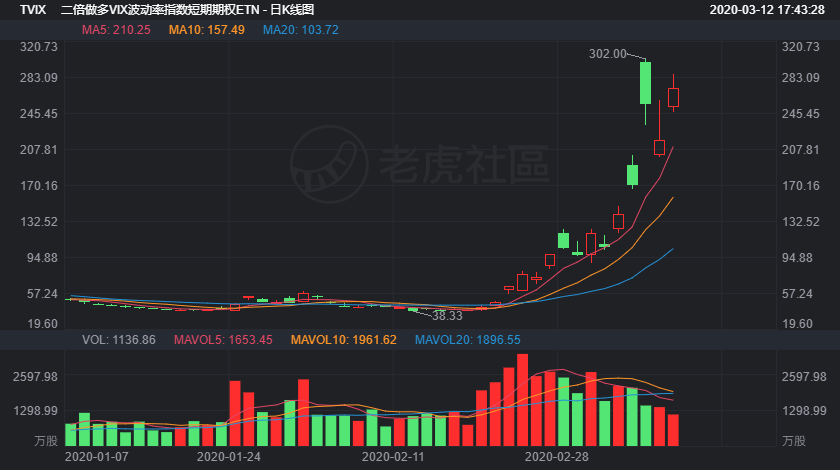Click the 2020-02-28 date label

[x=557, y=457]
